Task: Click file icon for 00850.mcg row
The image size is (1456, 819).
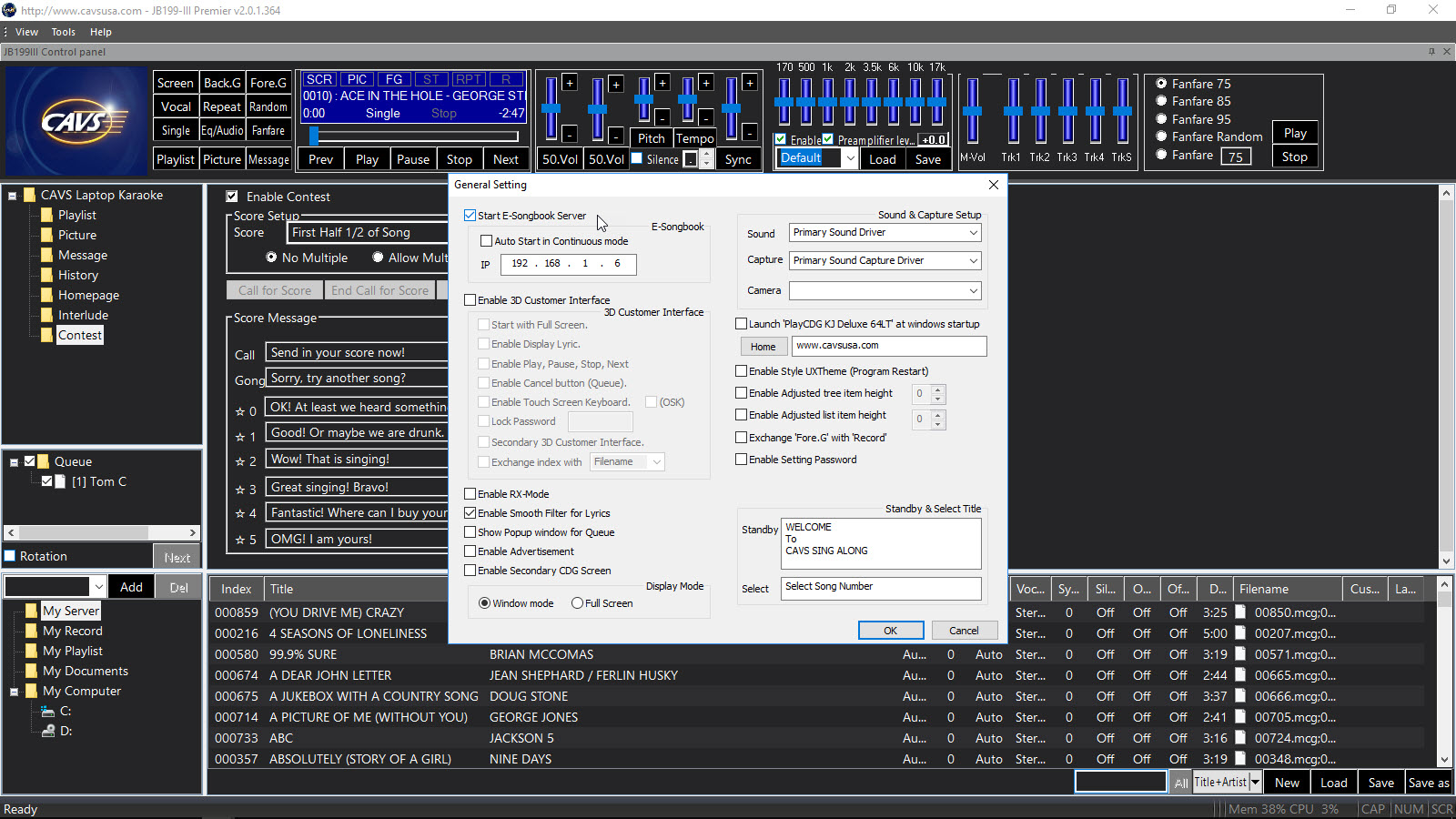Action: pos(1239,612)
